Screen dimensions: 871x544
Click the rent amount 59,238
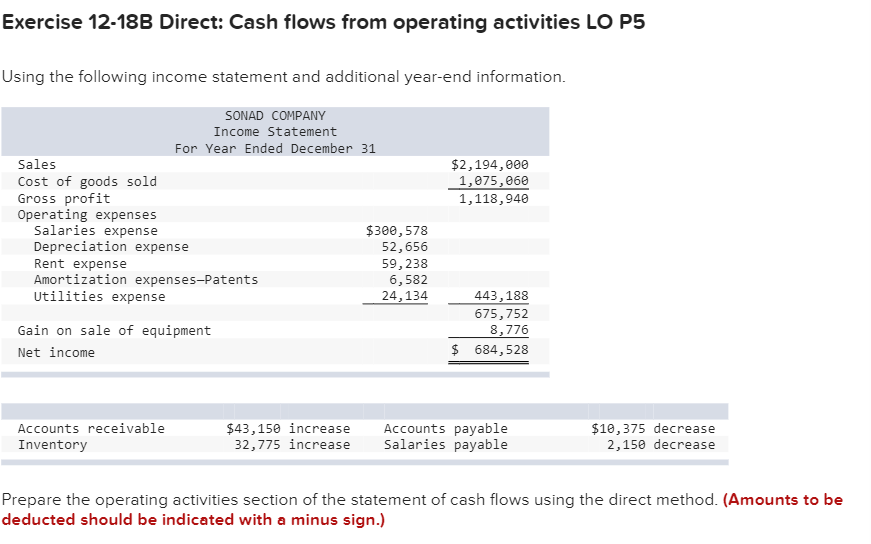[404, 263]
